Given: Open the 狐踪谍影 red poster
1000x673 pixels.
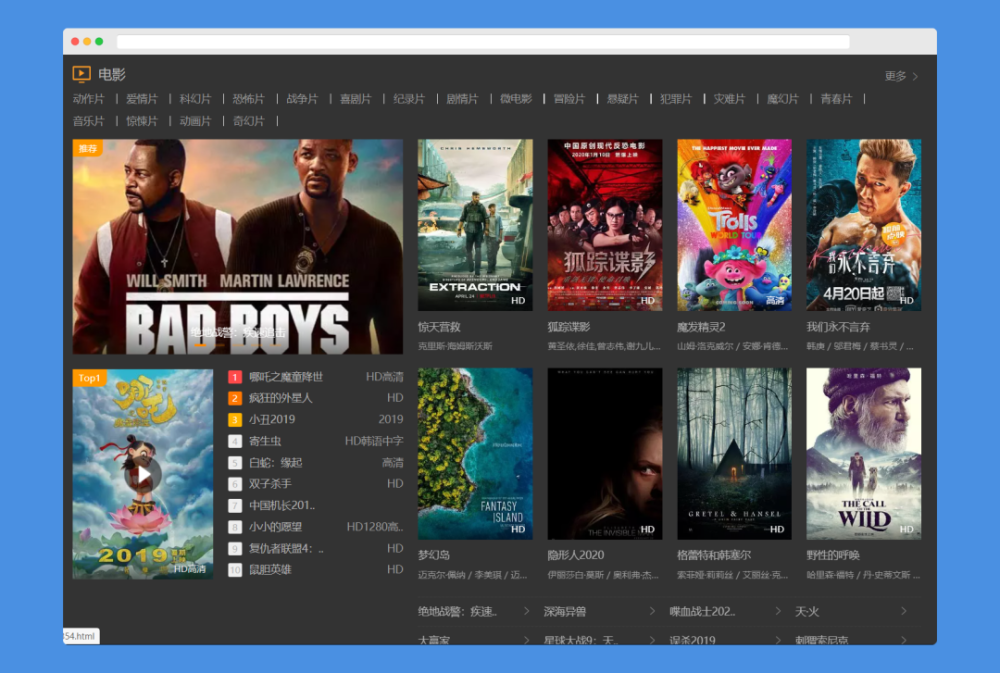Looking at the screenshot, I should pos(605,225).
